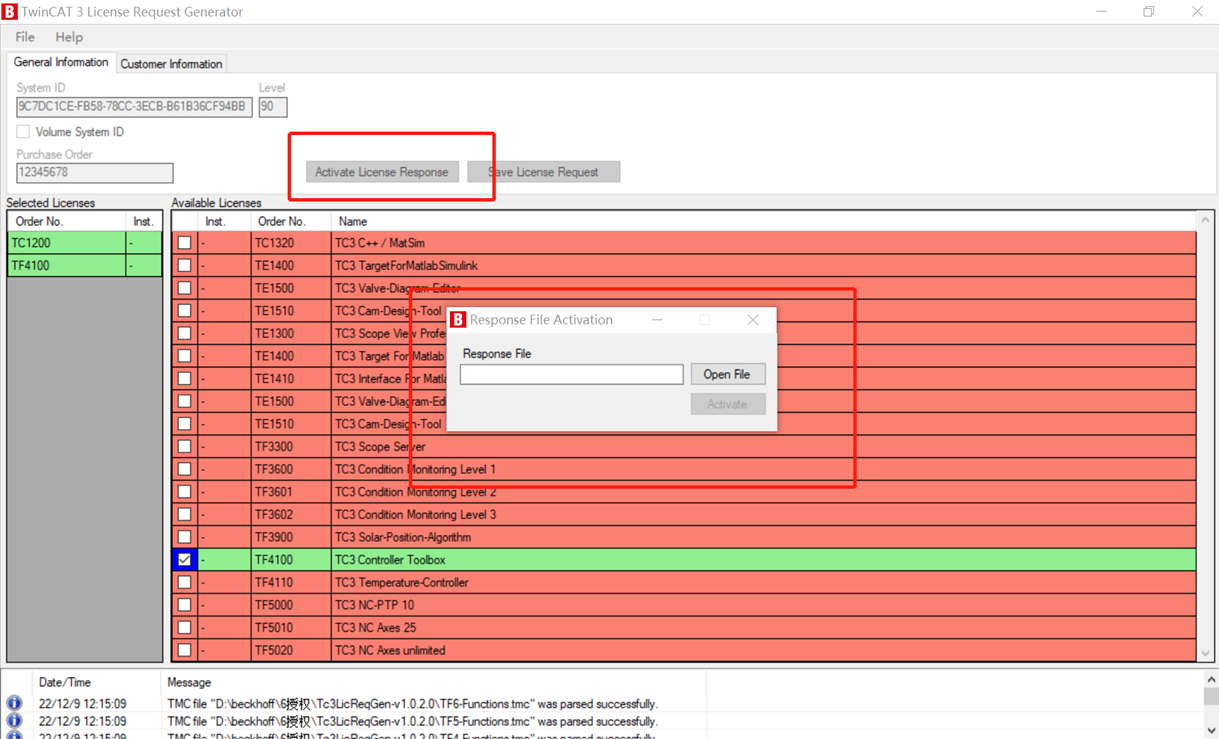Click "TC3 Condition Monitoring Level 3" name cell
This screenshot has width=1219, height=739.
(x=763, y=515)
